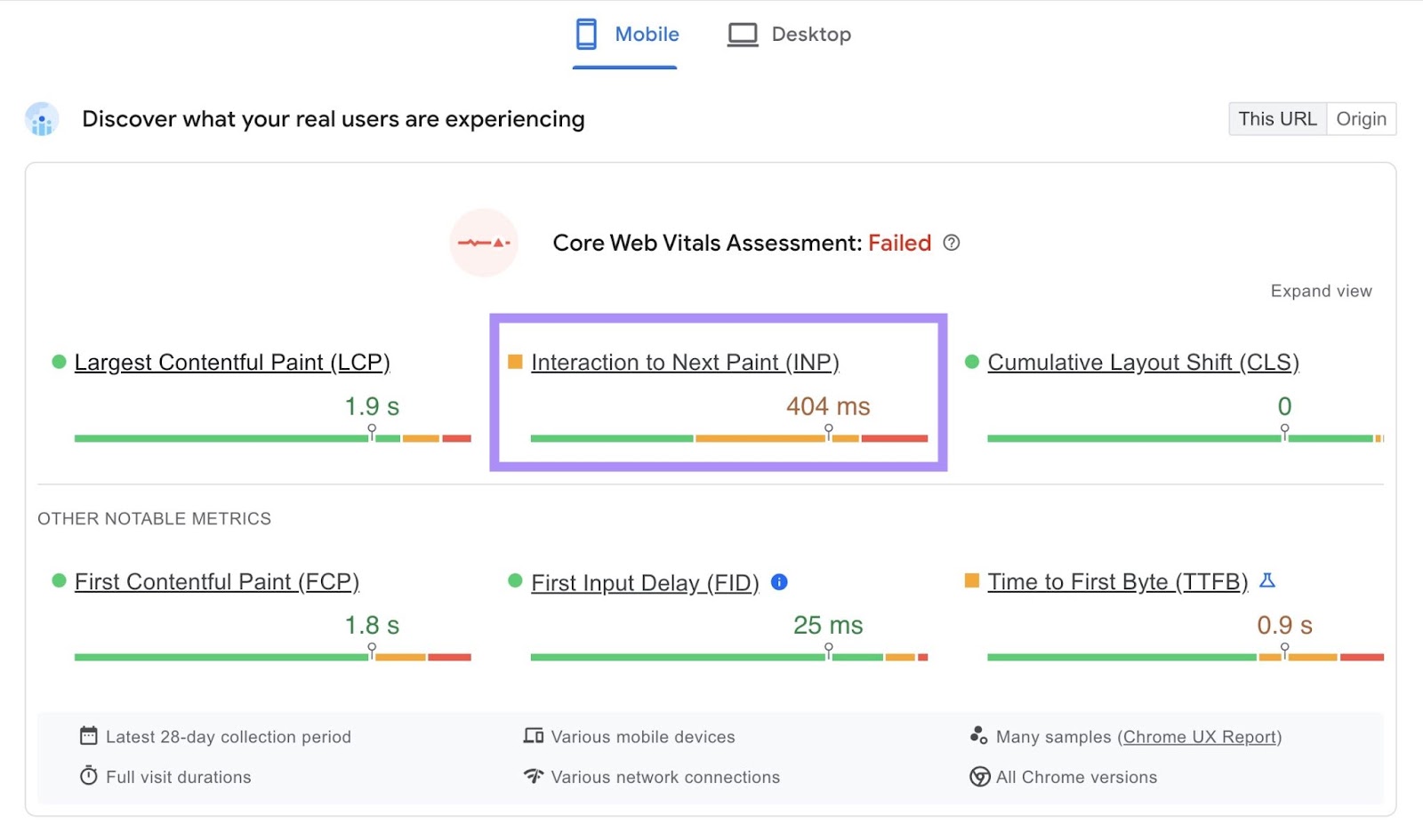Click the laptop icon beside Desktop tab

[x=742, y=34]
